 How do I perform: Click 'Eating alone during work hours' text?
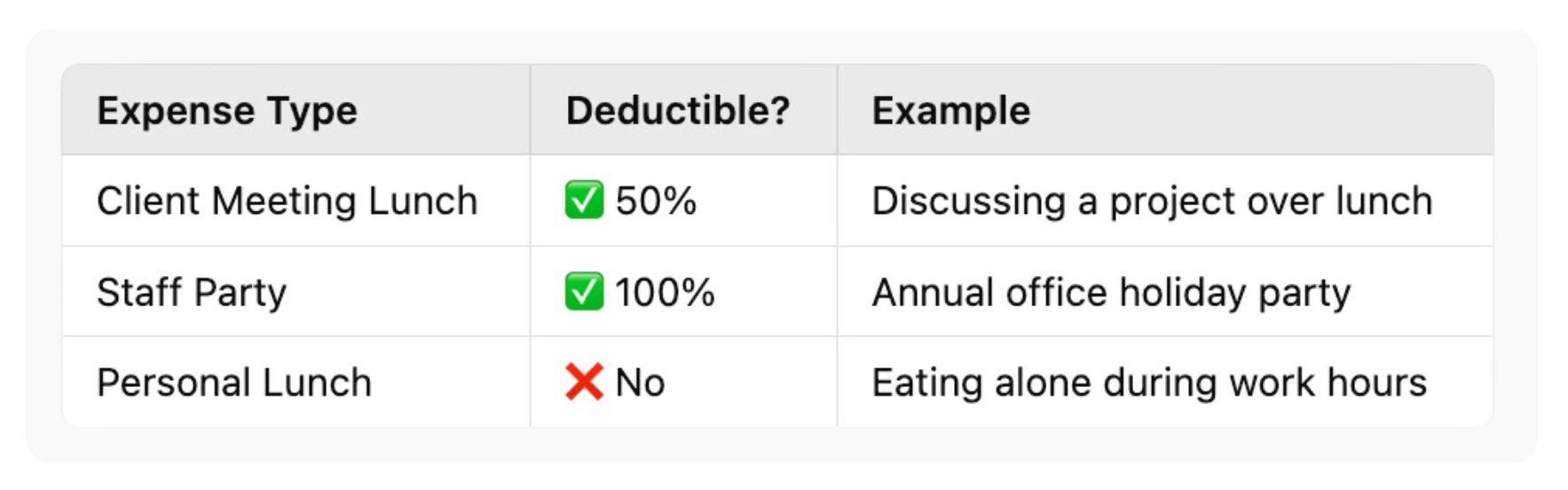(x=1149, y=383)
